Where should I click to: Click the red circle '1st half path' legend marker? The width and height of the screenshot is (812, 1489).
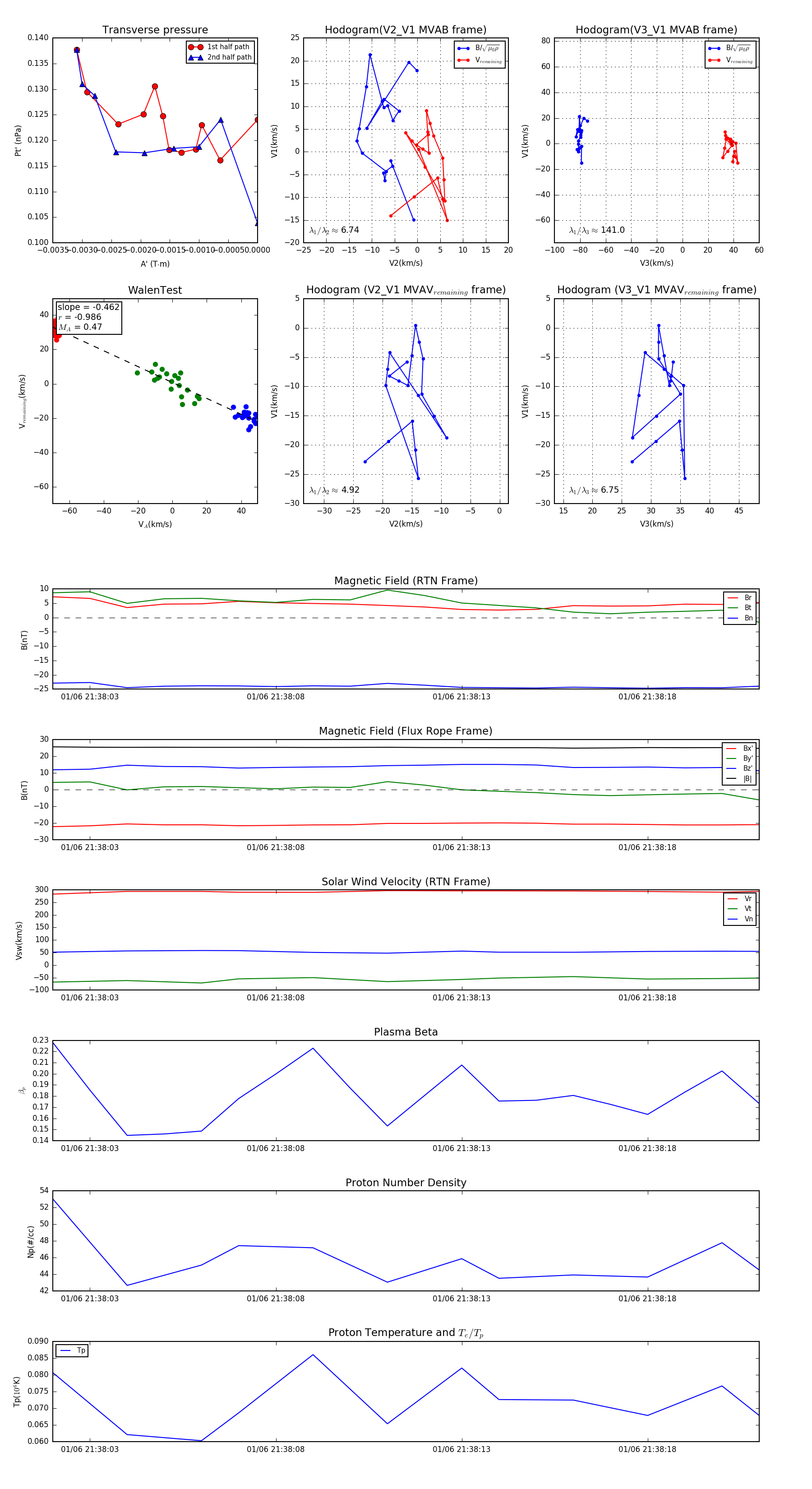(195, 47)
